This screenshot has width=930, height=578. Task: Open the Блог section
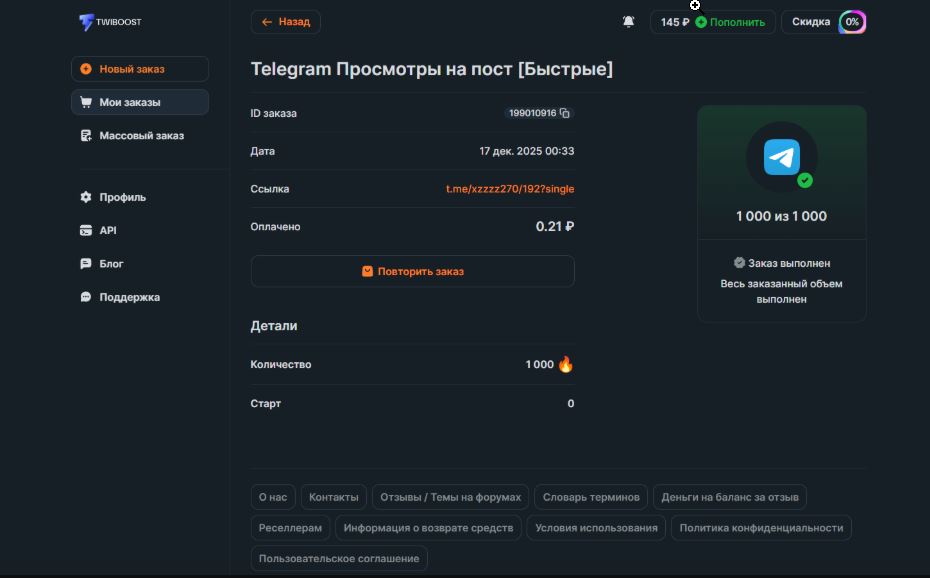(x=111, y=264)
